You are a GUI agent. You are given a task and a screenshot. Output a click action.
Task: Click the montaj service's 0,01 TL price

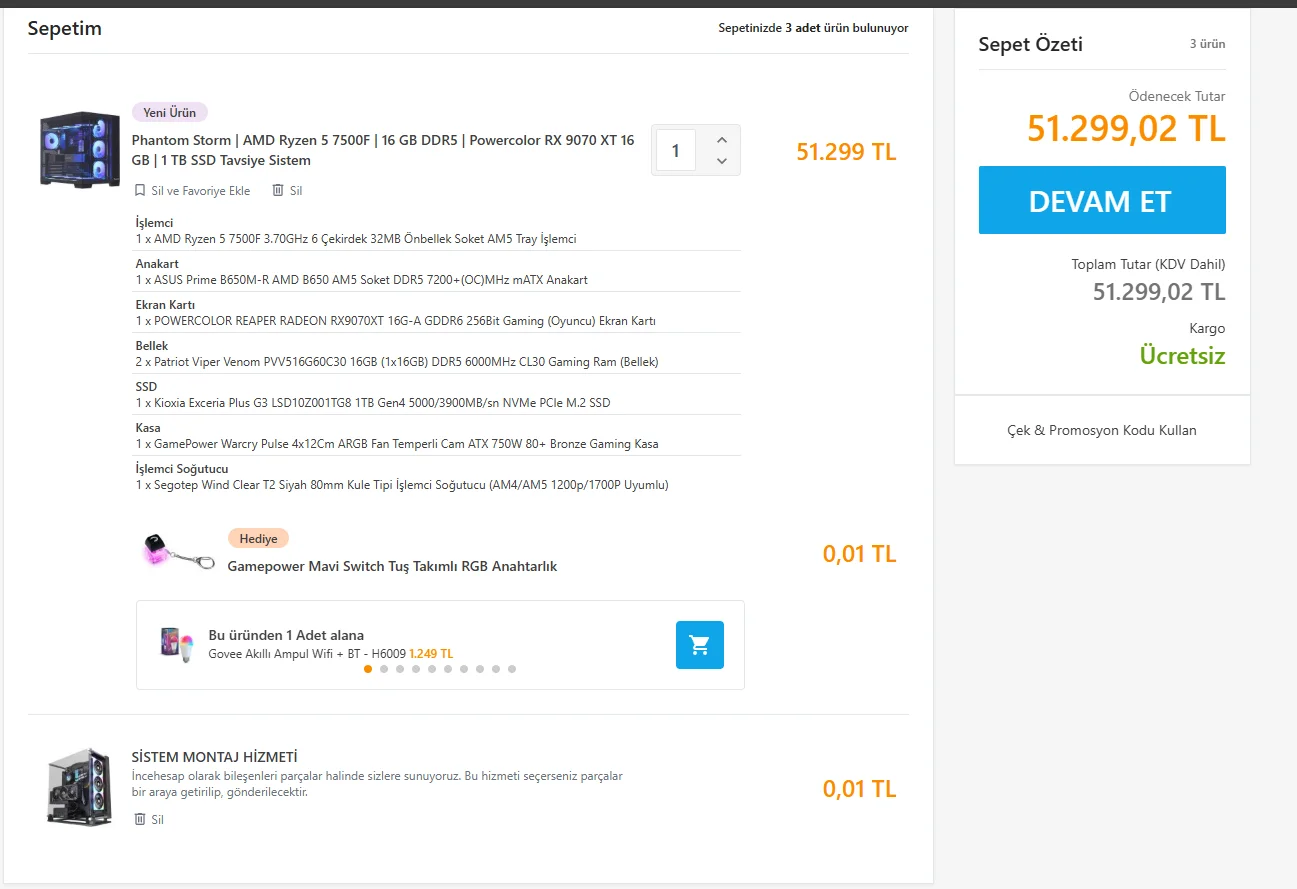[x=860, y=789]
